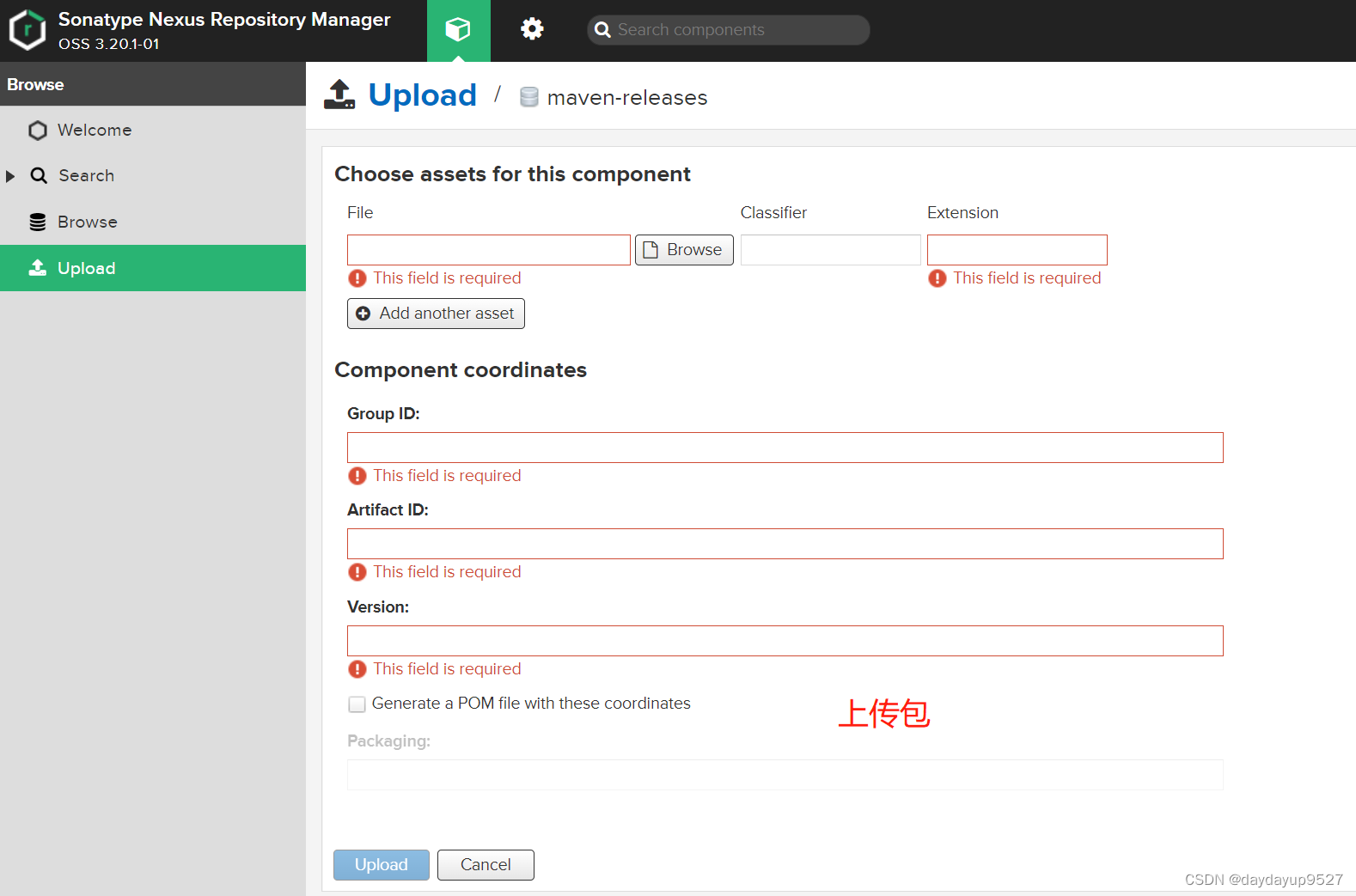Click the 'OSS 3.20.1-01' version text

[109, 44]
